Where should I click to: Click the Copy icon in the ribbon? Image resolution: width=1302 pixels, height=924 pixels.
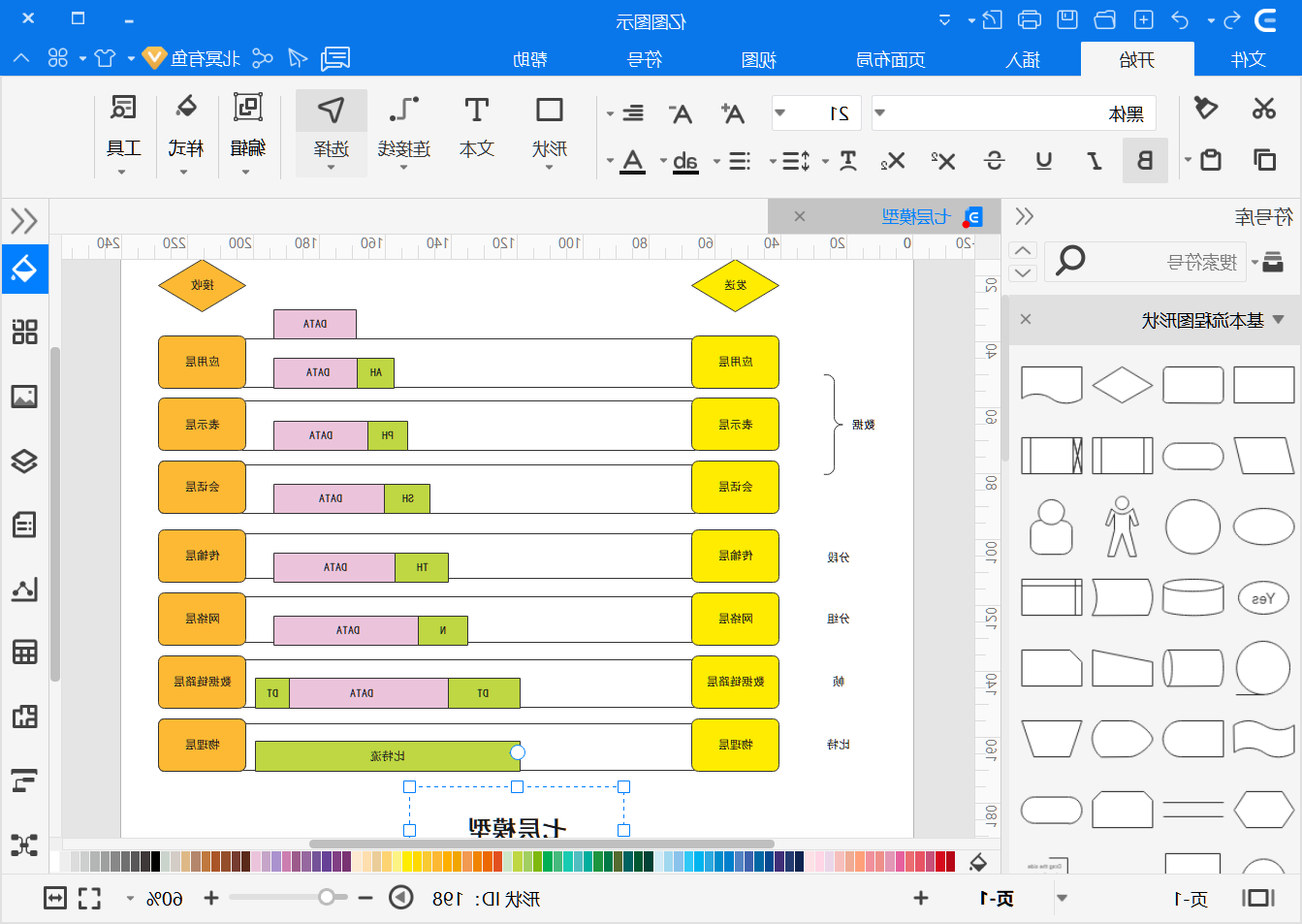pyautogui.click(x=1264, y=159)
